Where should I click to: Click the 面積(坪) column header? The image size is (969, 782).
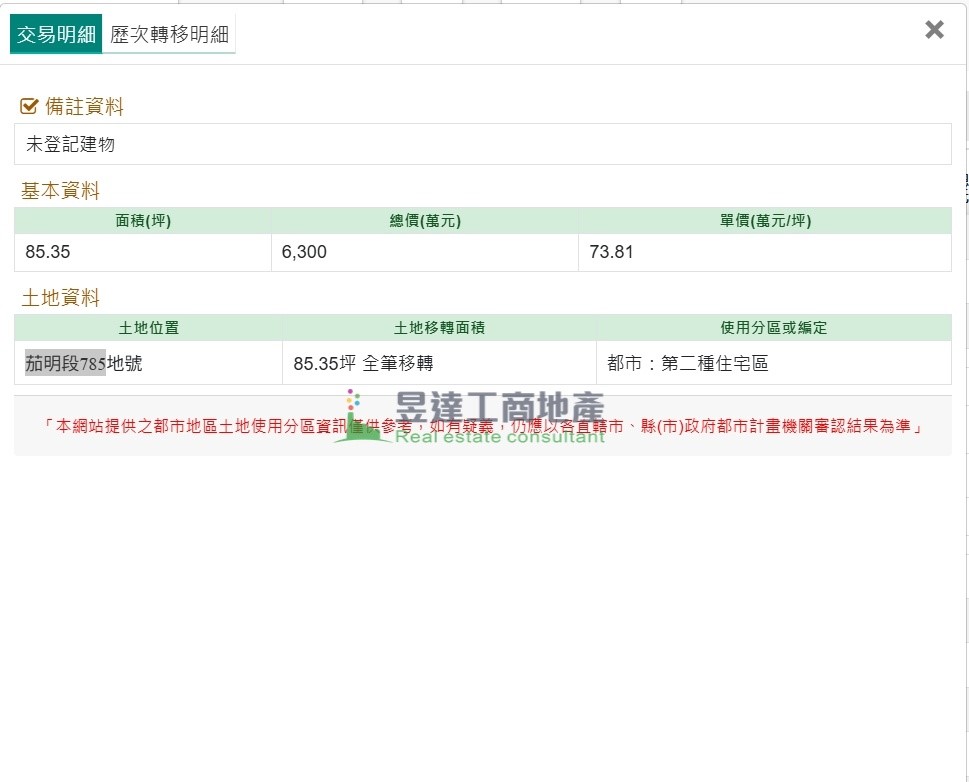tap(143, 221)
